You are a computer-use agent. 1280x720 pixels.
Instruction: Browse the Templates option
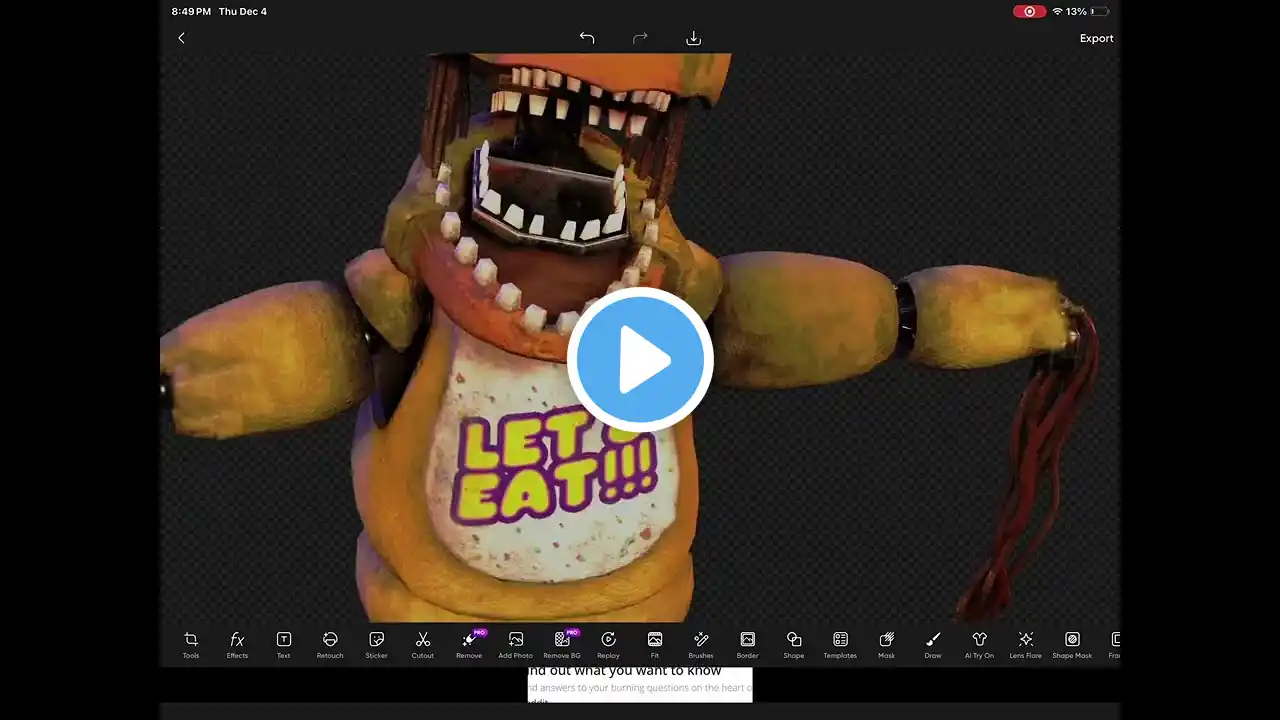840,644
